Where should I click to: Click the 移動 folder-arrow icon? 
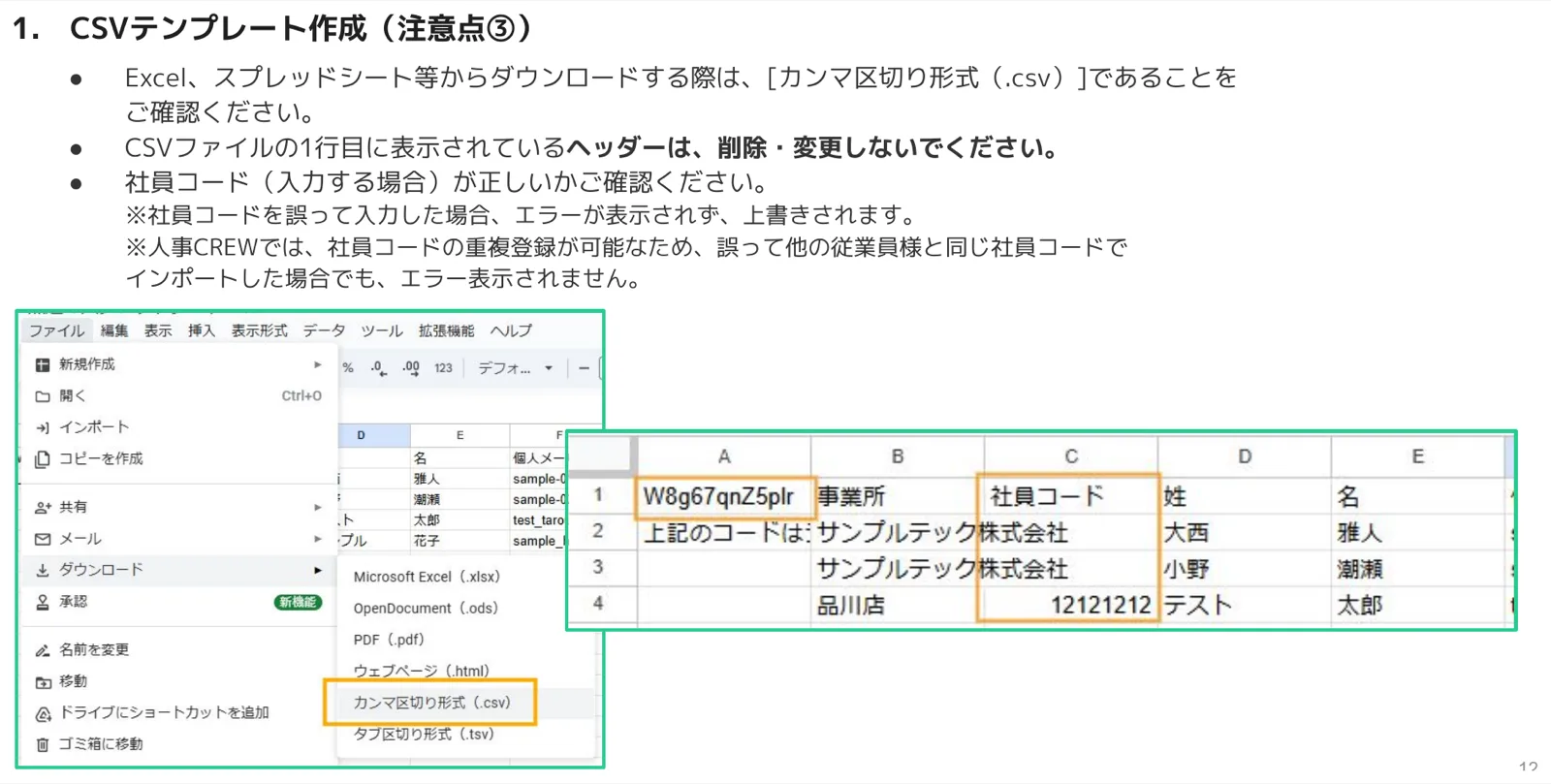(x=43, y=681)
